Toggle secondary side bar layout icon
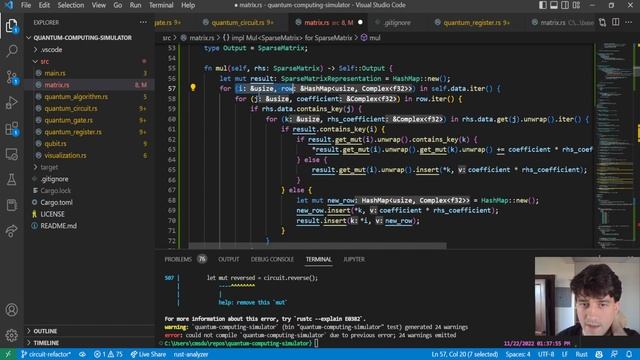The image size is (640, 360). click(565, 5)
